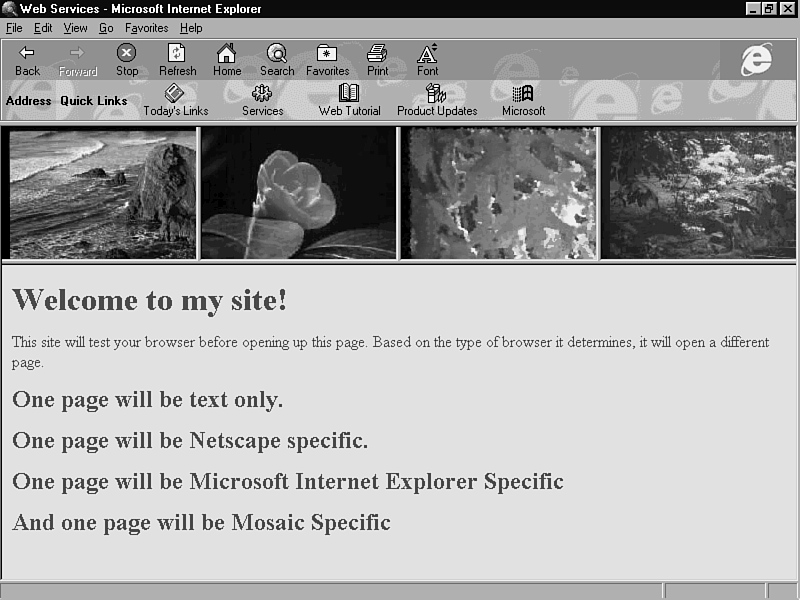Open the Favorites menu in menu bar
The image size is (800, 600).
146,28
